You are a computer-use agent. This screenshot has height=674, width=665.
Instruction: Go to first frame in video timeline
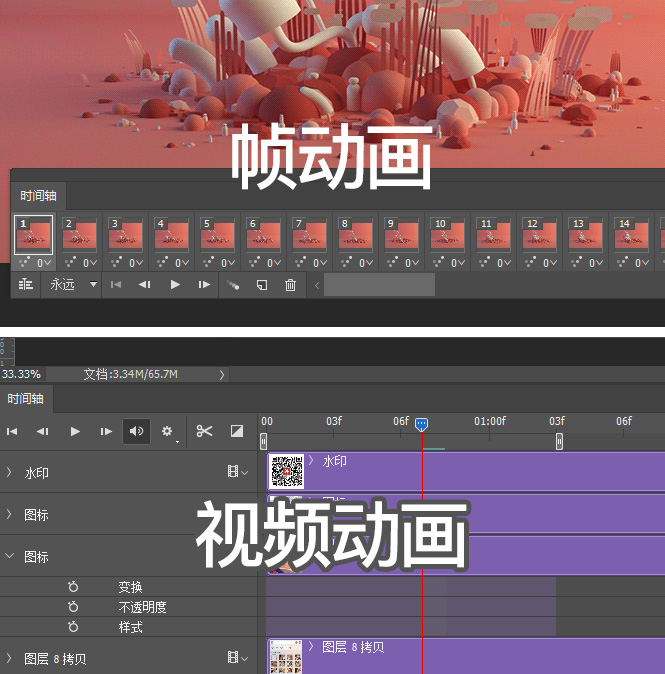pos(12,431)
